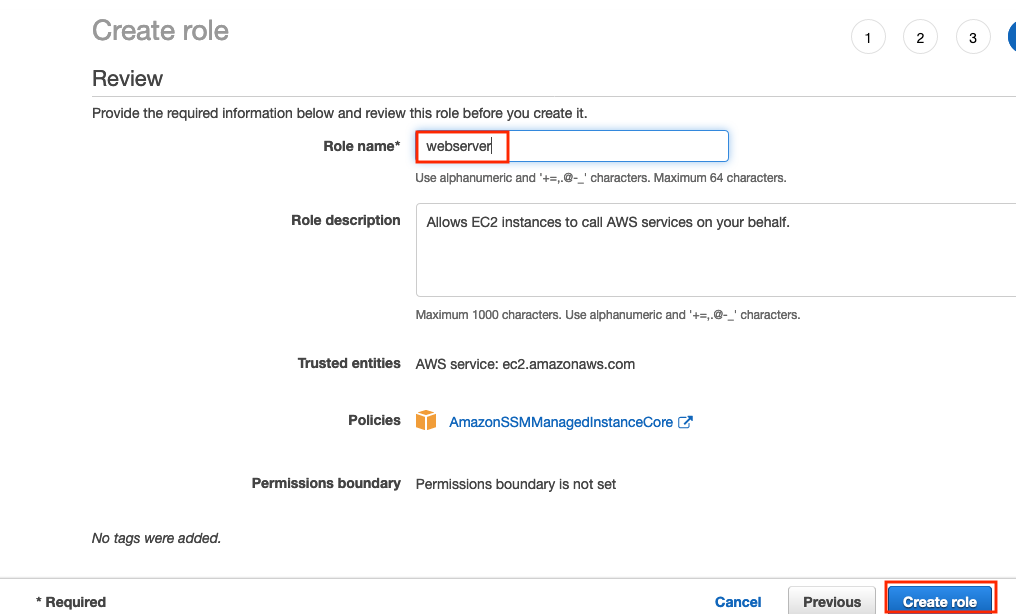Click the Review section heading
Image resolution: width=1016 pixels, height=614 pixels.
pyautogui.click(x=127, y=78)
